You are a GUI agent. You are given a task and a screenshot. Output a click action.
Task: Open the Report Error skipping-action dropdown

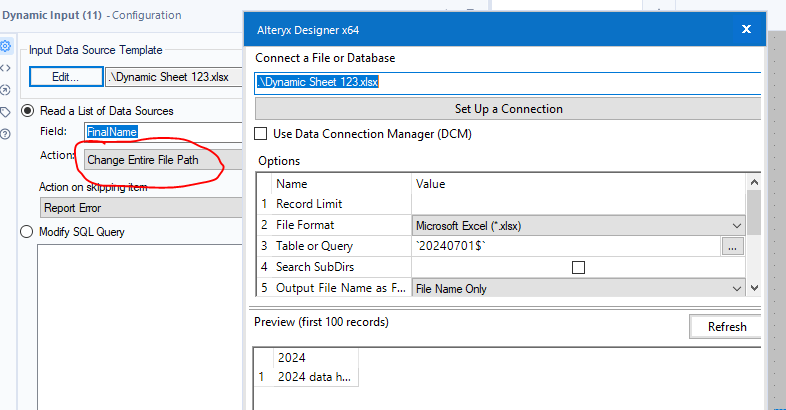tap(141, 208)
